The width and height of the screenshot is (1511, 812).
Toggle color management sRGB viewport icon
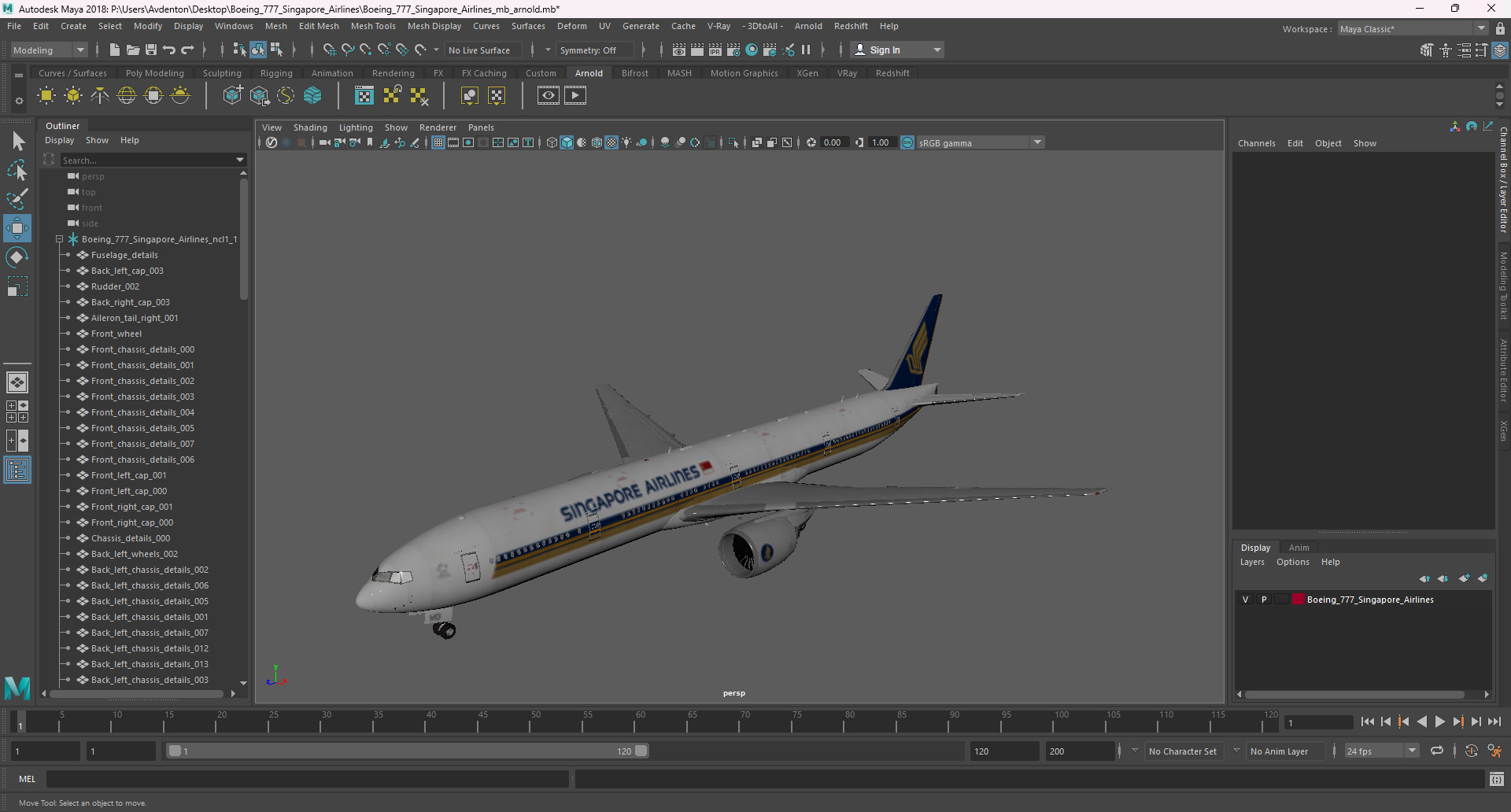pyautogui.click(x=907, y=142)
